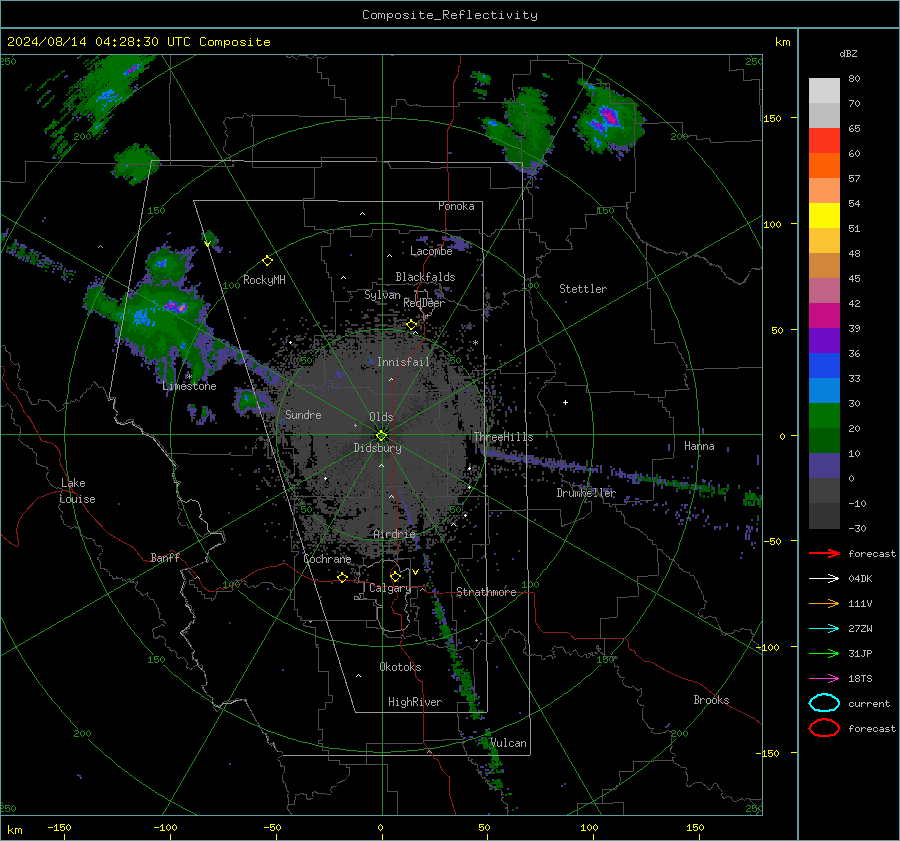Image resolution: width=900 pixels, height=841 pixels.
Task: Select the yellow diamond marker below Cochrane
Action: point(342,577)
